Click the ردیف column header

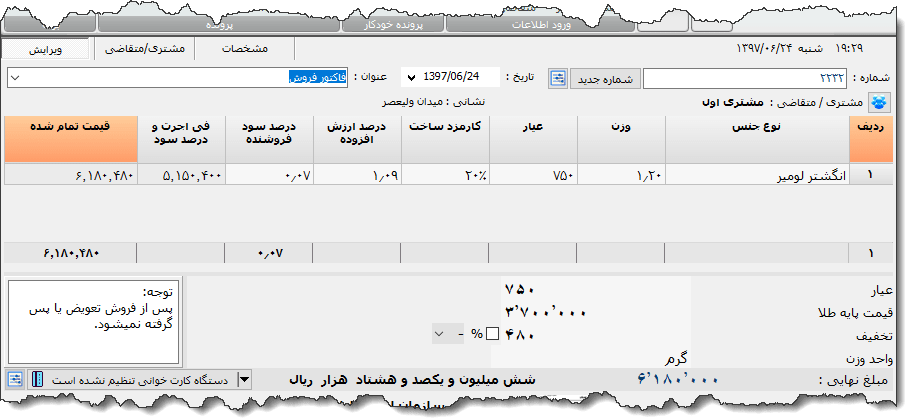[x=871, y=139]
